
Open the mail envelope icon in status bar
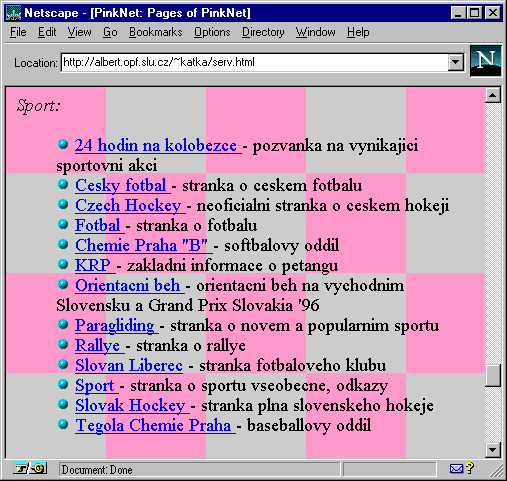456,469
